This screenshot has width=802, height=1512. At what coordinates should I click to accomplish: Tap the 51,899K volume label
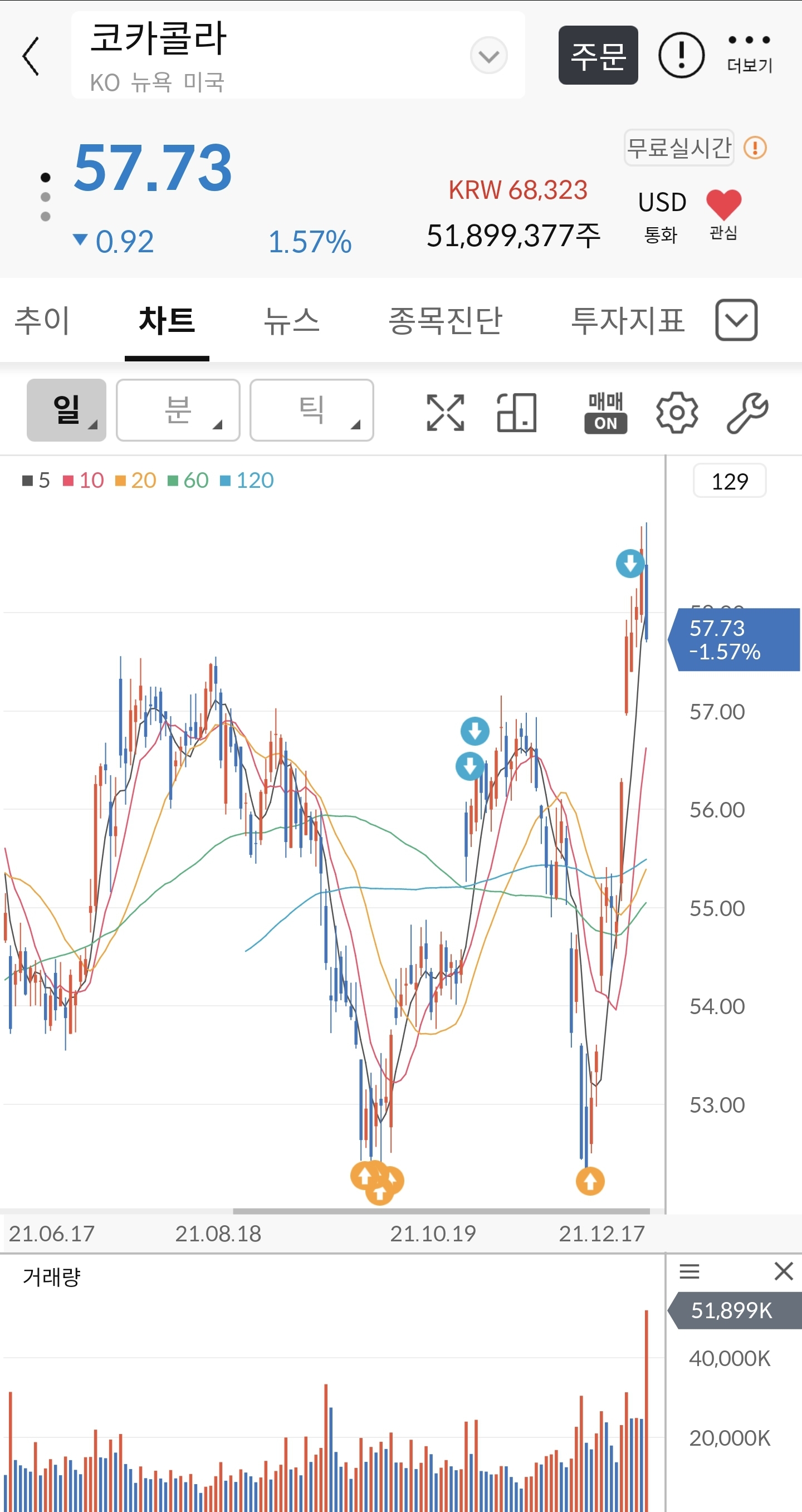pos(735,1310)
